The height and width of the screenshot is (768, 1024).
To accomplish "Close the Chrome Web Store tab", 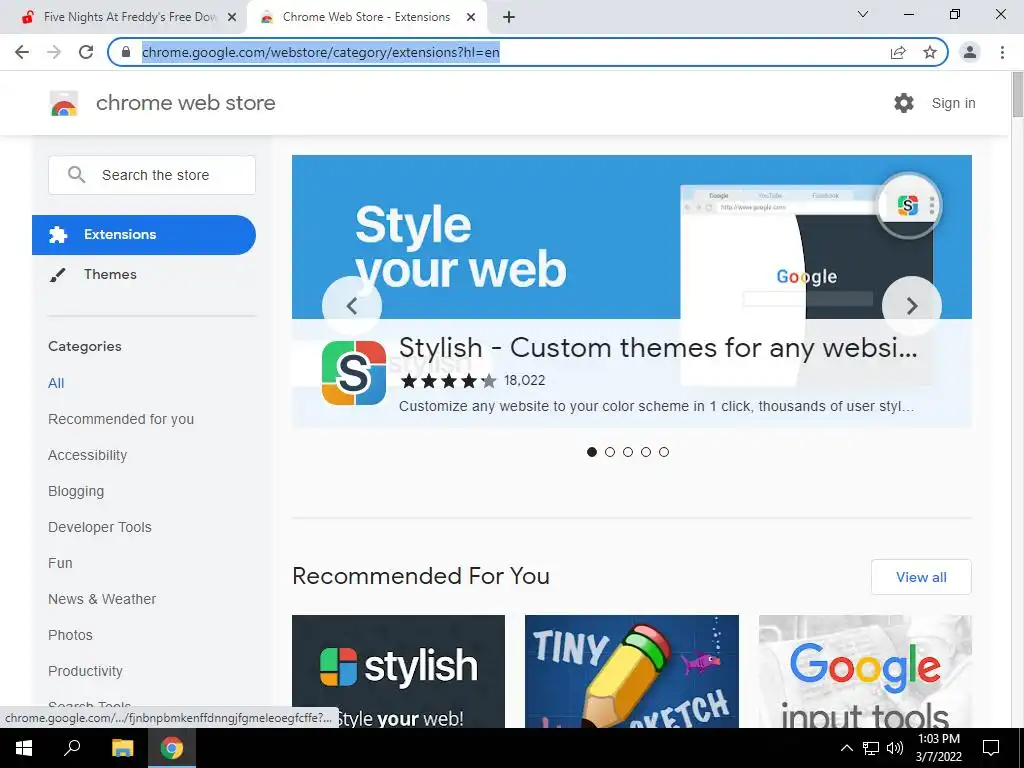I will coord(471,17).
